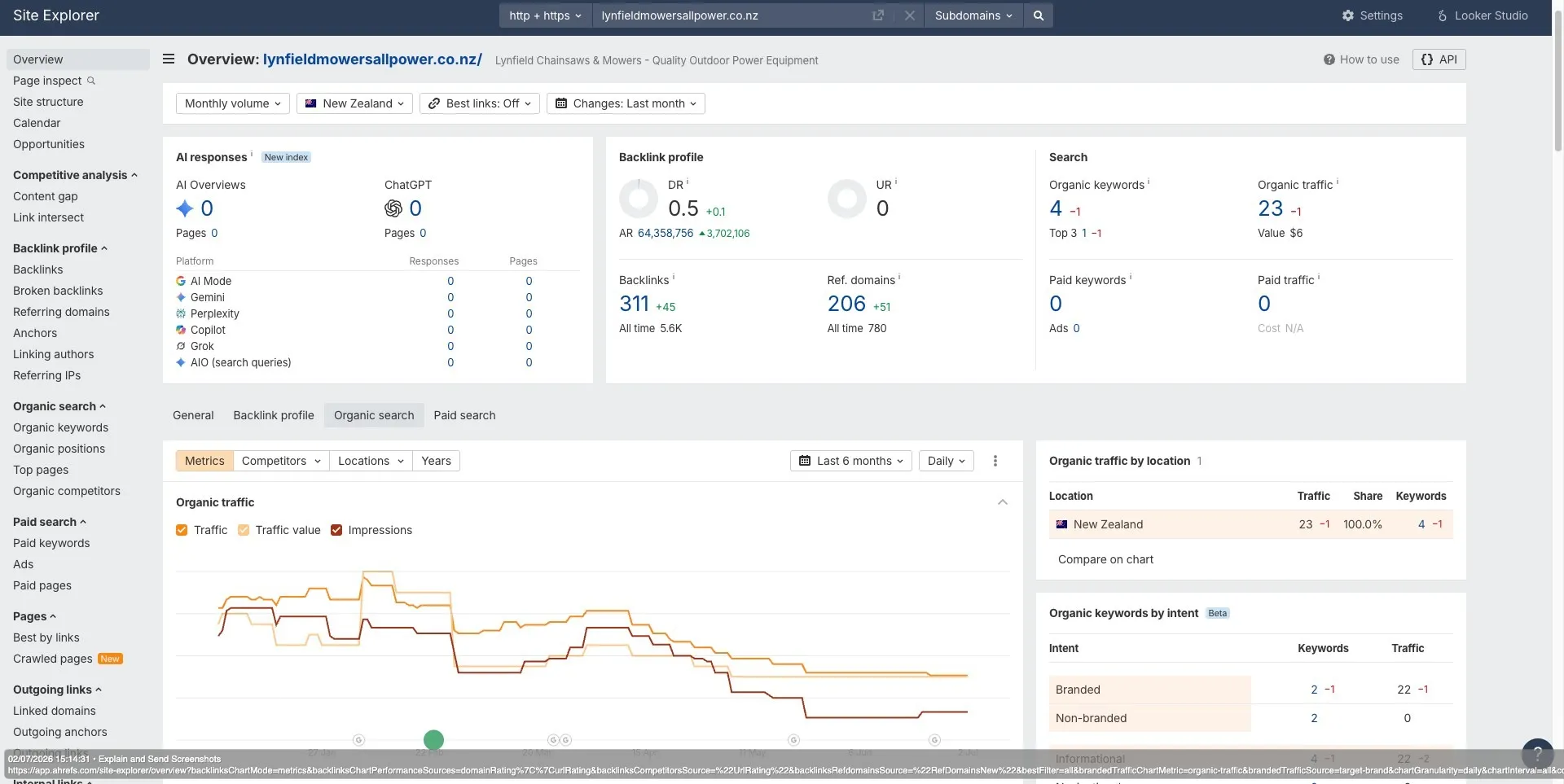The image size is (1564, 784).
Task: Open the Subdomains mode dropdown
Action: tap(973, 15)
